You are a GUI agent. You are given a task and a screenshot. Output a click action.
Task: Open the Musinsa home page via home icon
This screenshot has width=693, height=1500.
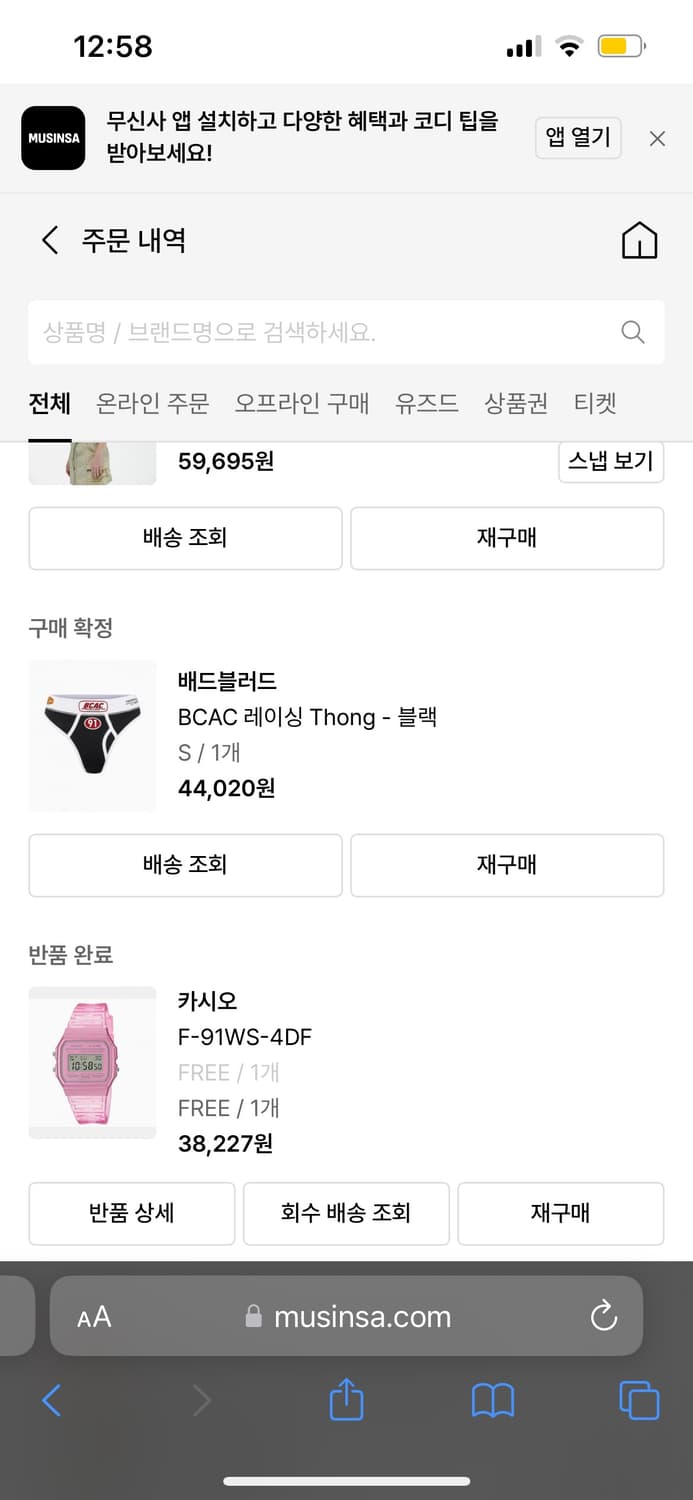tap(639, 240)
